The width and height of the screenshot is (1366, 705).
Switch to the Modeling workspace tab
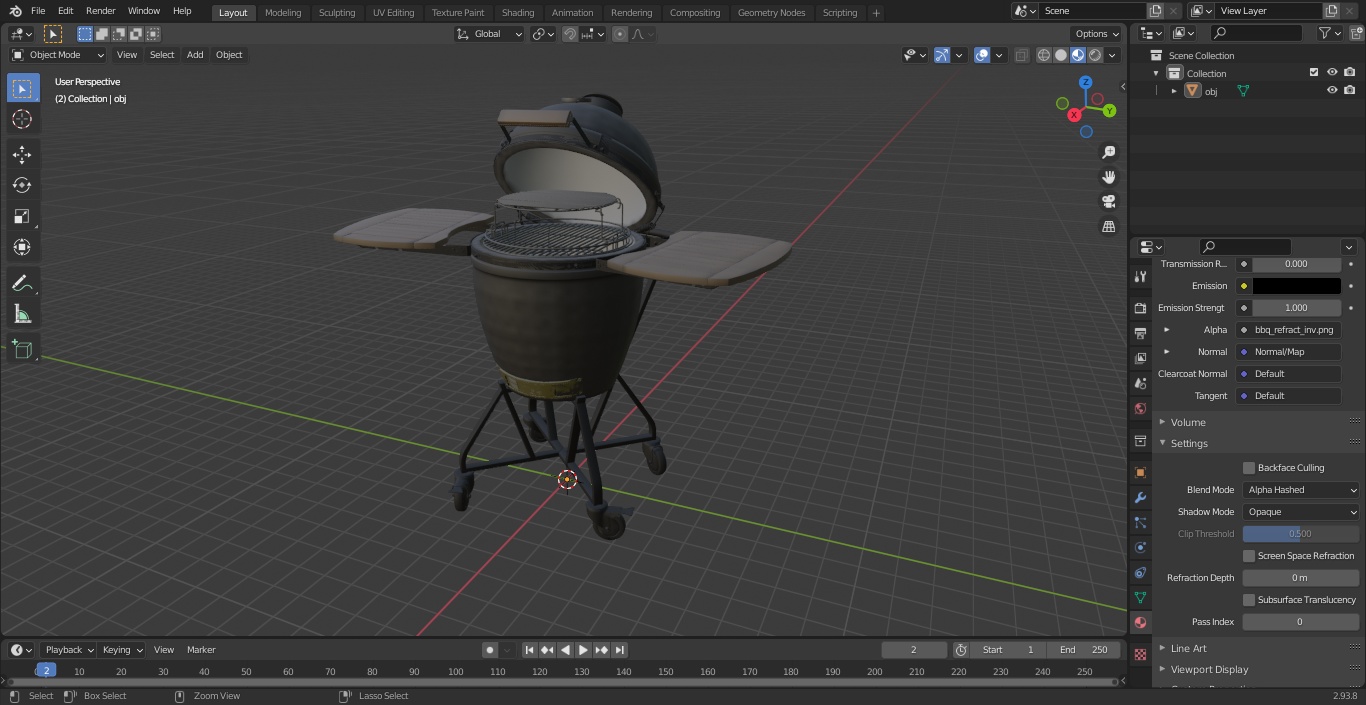point(283,12)
